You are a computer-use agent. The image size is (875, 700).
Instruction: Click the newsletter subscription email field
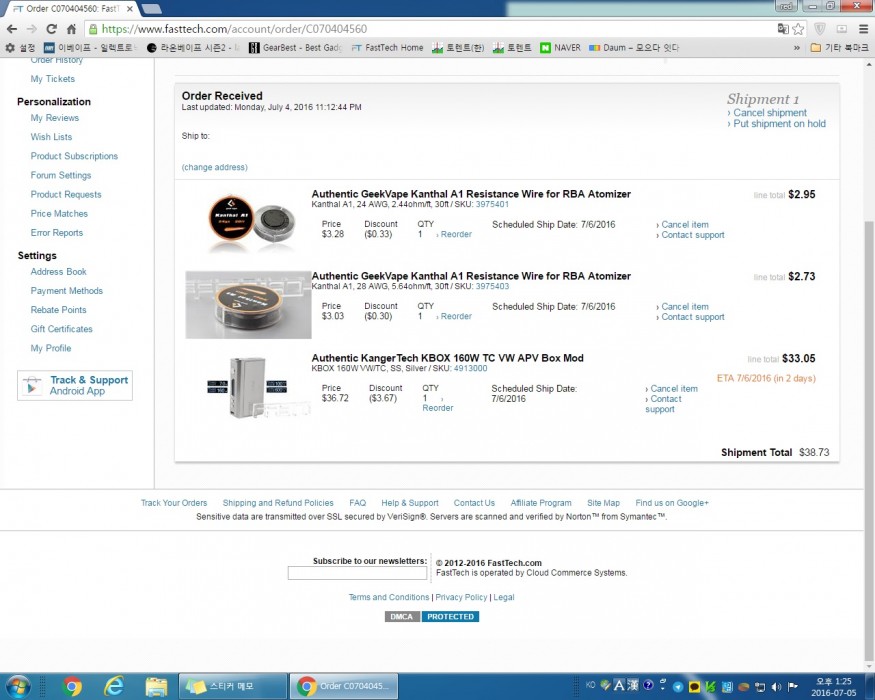tap(357, 574)
